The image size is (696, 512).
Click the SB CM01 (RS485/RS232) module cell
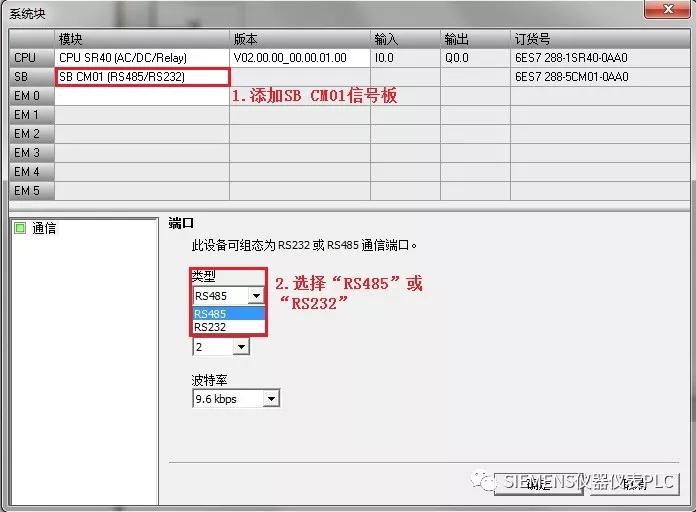(x=142, y=77)
